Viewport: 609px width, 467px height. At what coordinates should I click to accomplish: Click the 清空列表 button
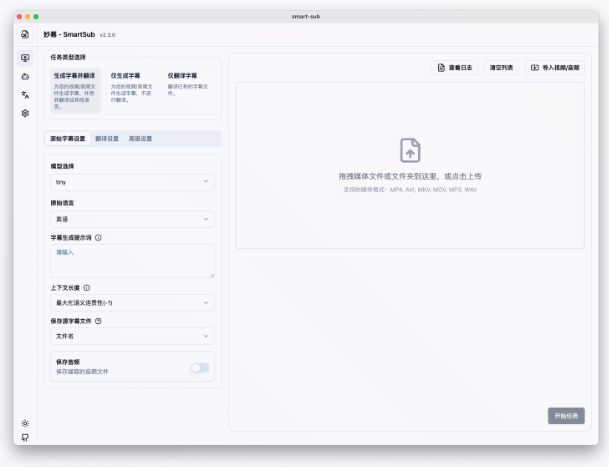pos(501,68)
